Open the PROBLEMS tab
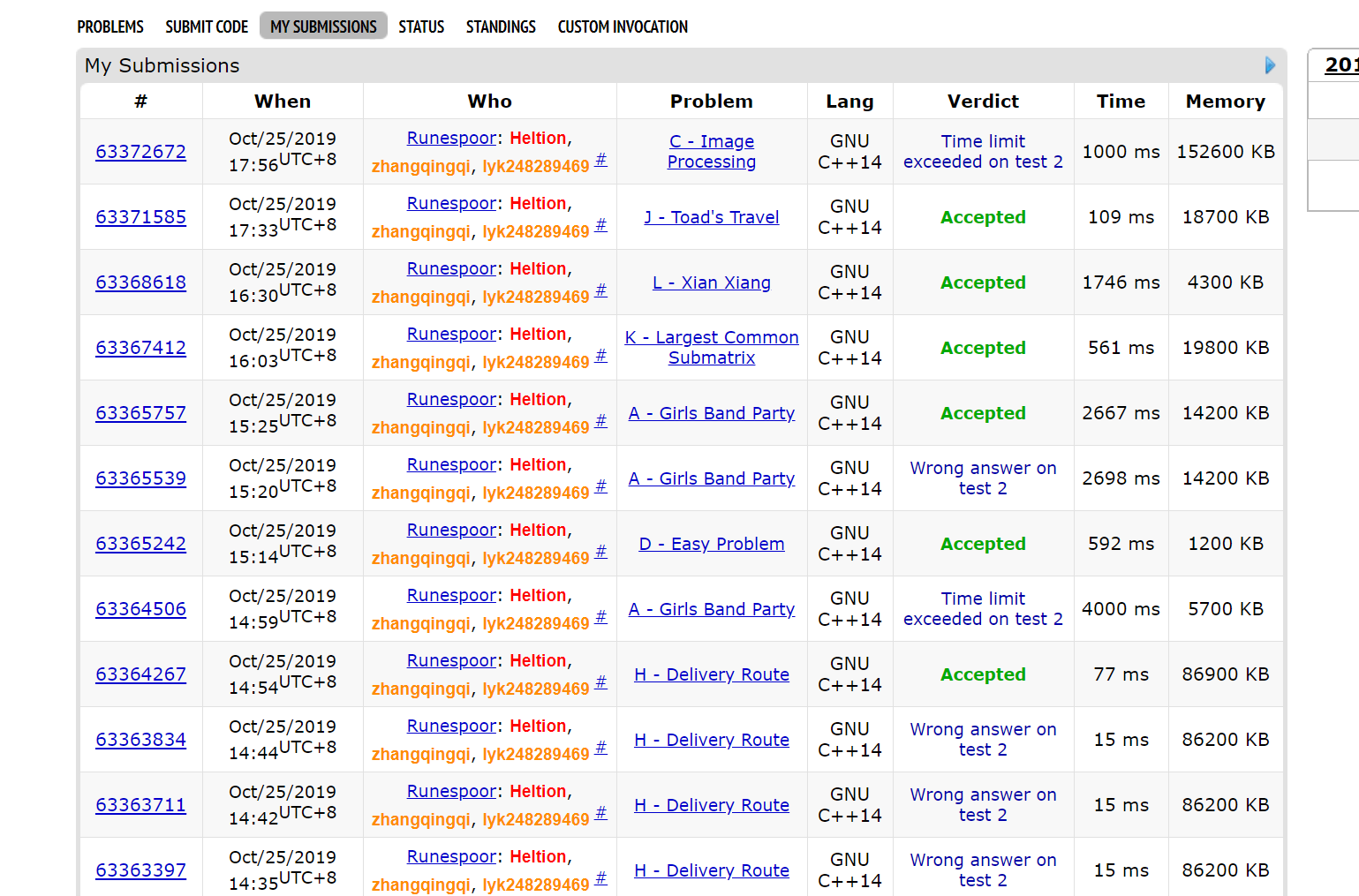Screen dimensions: 1359x896 (110, 26)
